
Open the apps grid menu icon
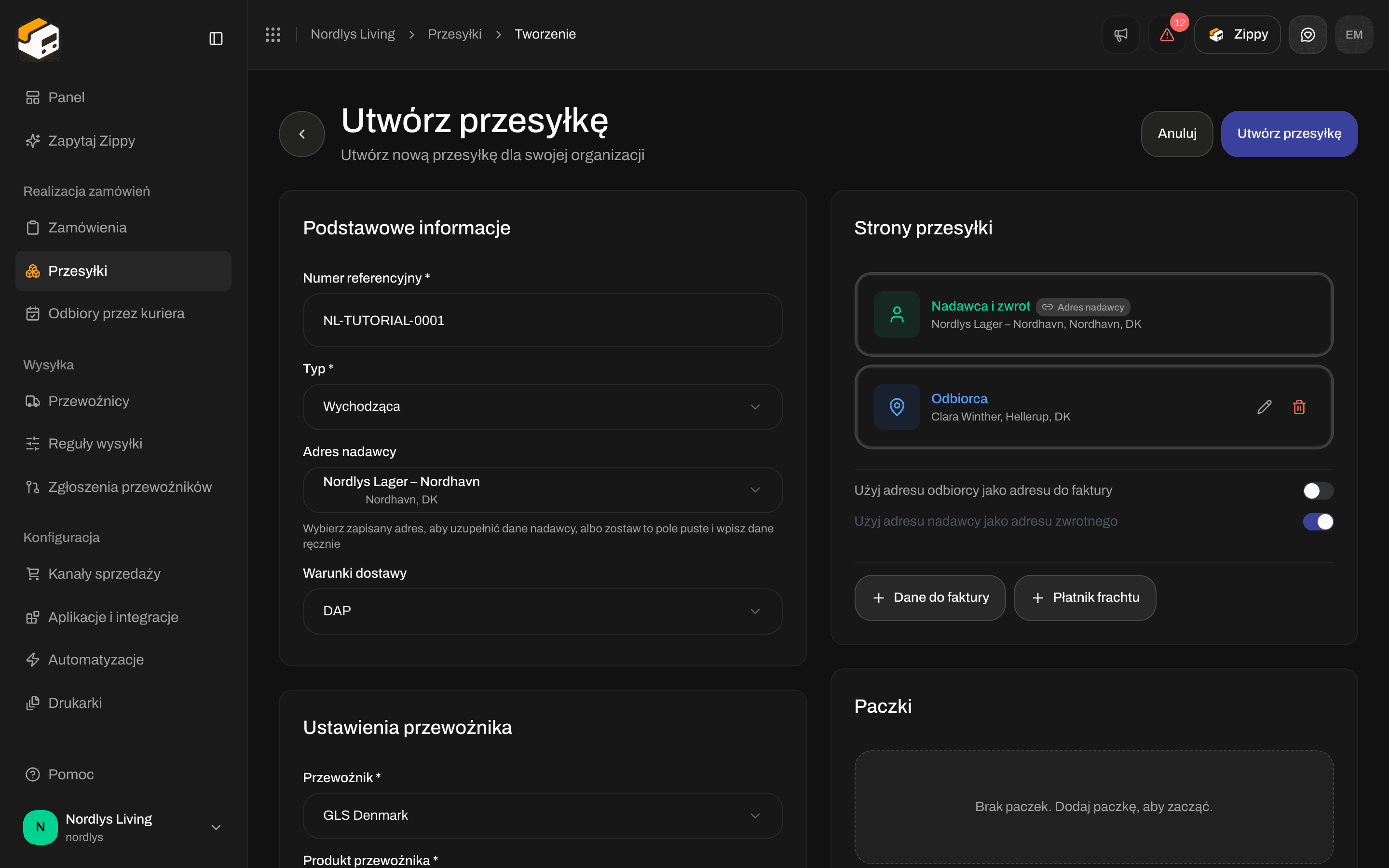coord(272,34)
